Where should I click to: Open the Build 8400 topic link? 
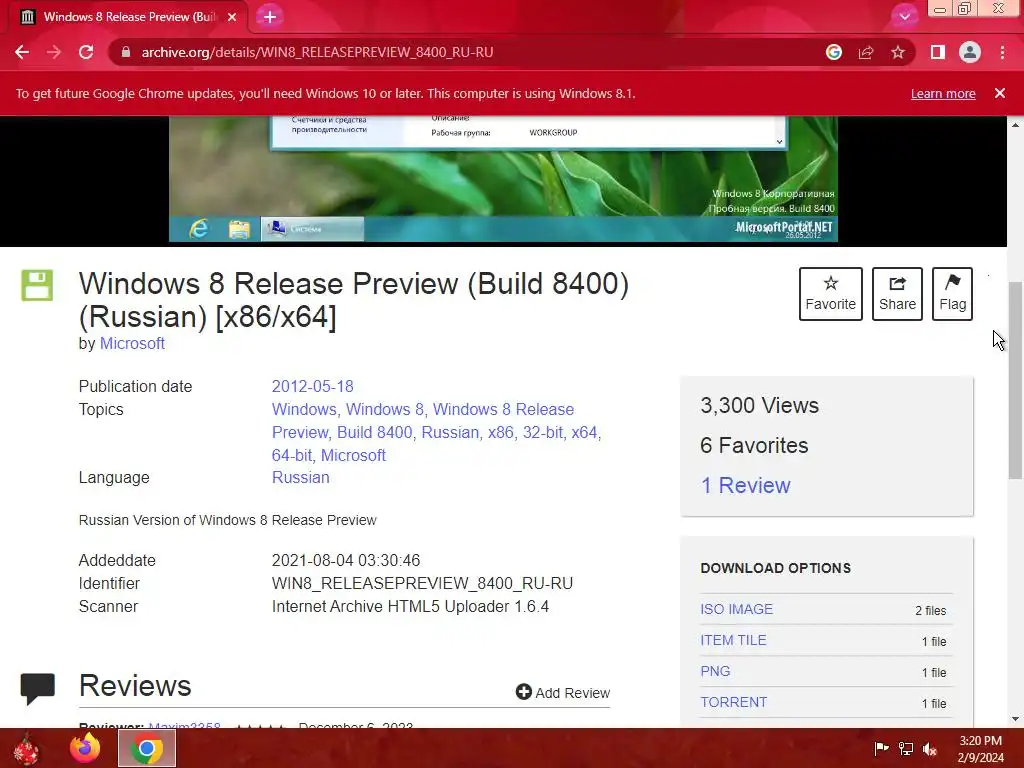pos(375,432)
